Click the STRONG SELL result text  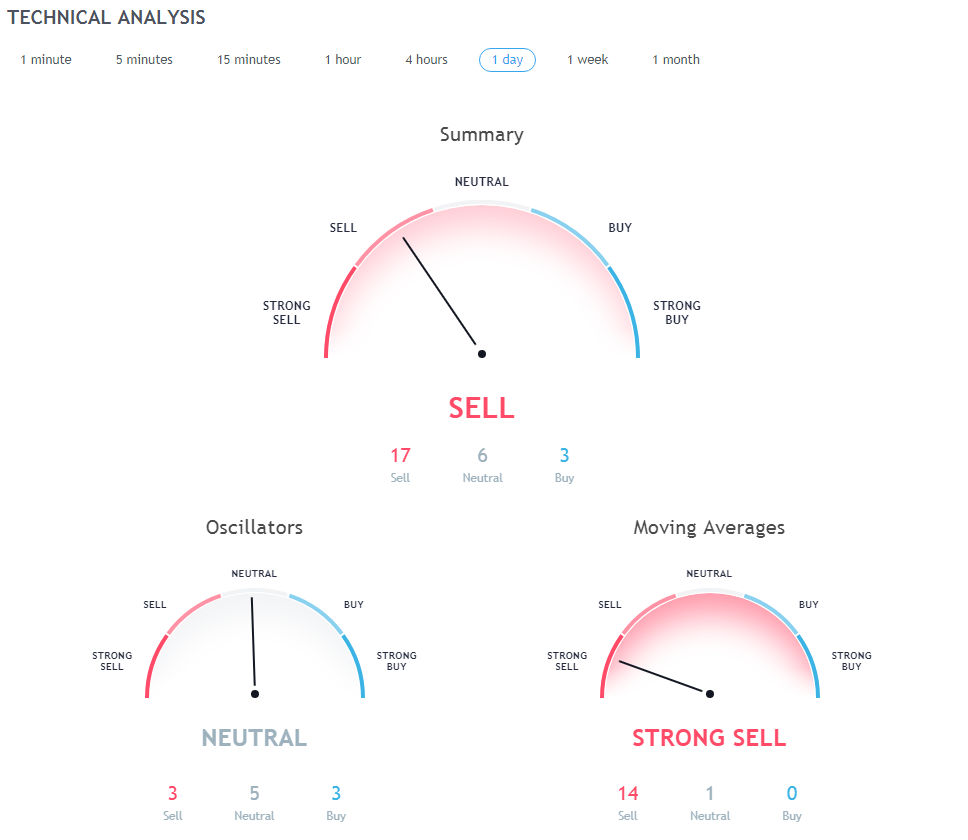pyautogui.click(x=709, y=738)
